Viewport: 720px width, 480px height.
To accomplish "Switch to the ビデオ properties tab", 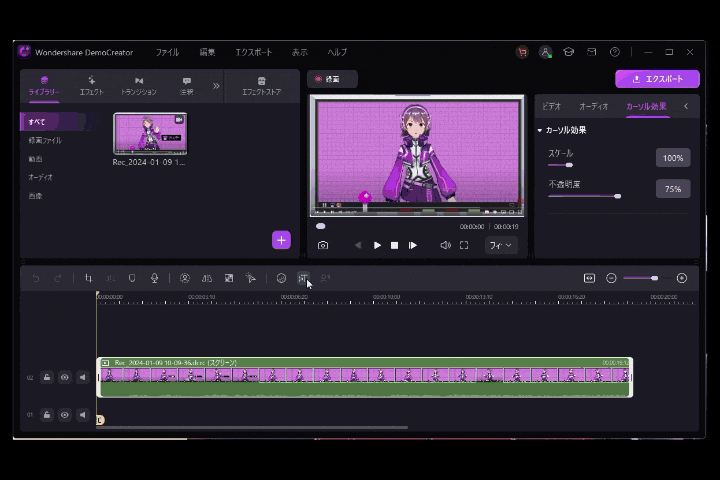I will pyautogui.click(x=551, y=107).
